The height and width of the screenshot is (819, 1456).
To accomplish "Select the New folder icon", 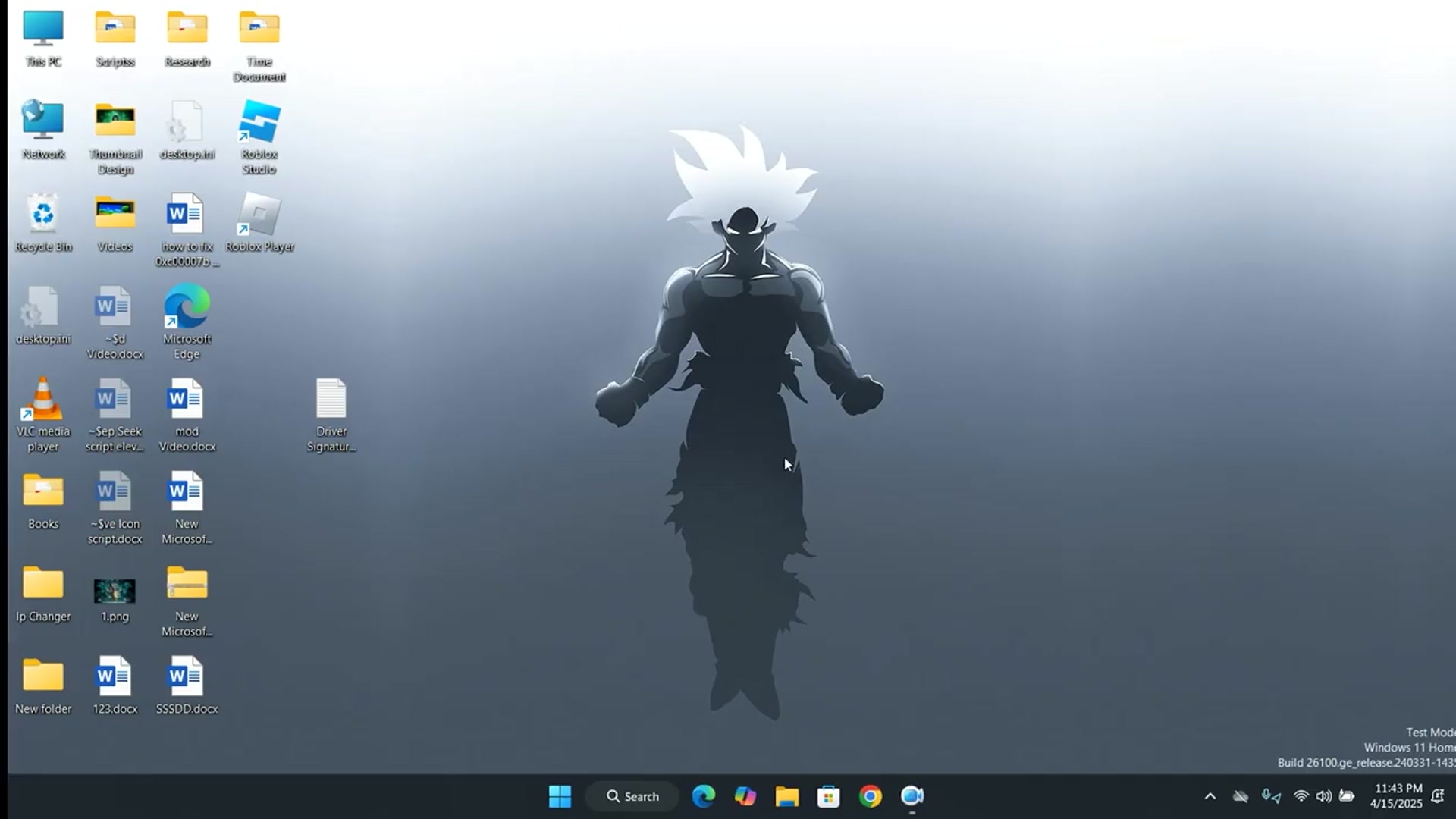I will 43,686.
